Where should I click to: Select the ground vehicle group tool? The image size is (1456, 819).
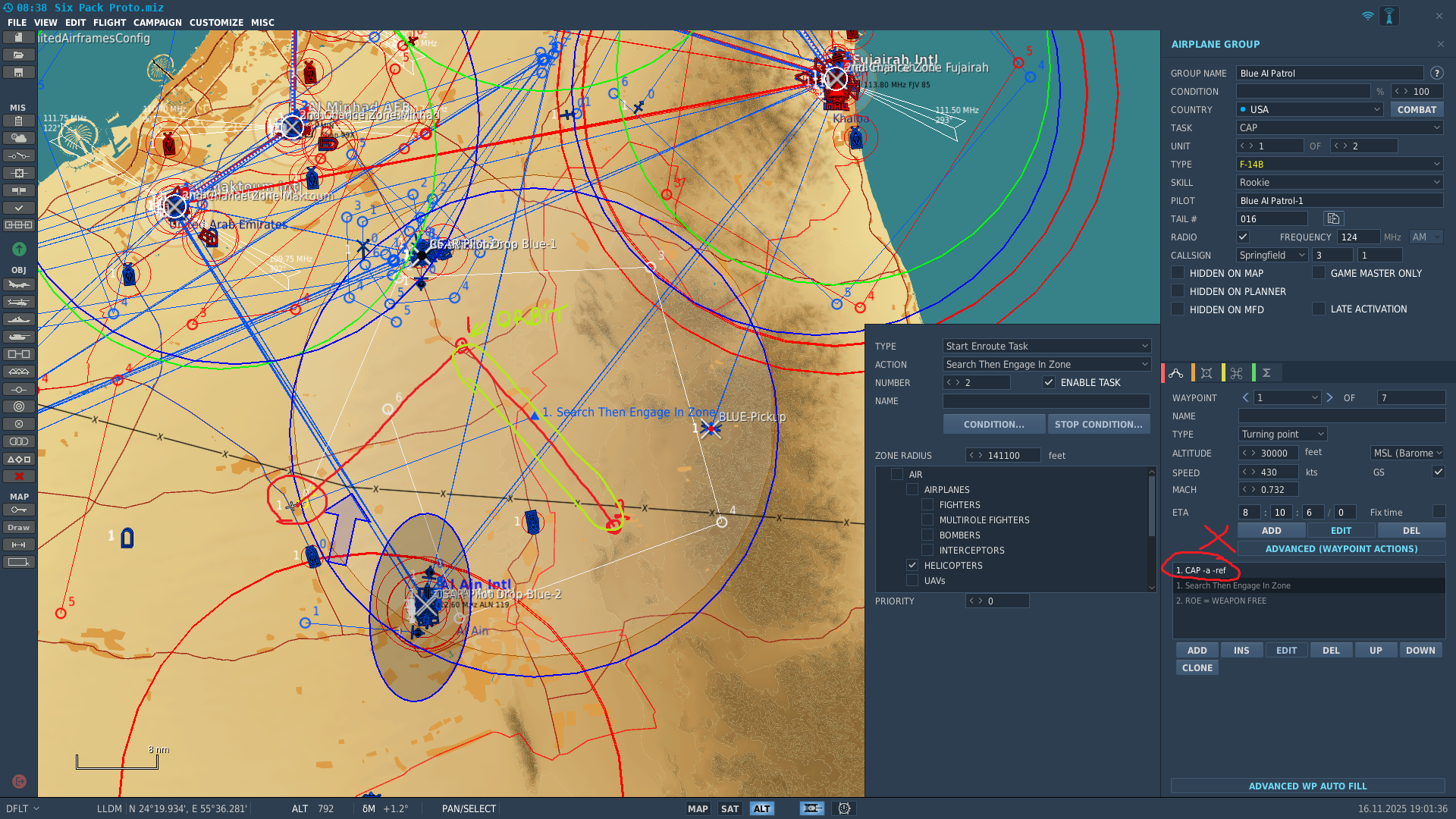click(19, 337)
